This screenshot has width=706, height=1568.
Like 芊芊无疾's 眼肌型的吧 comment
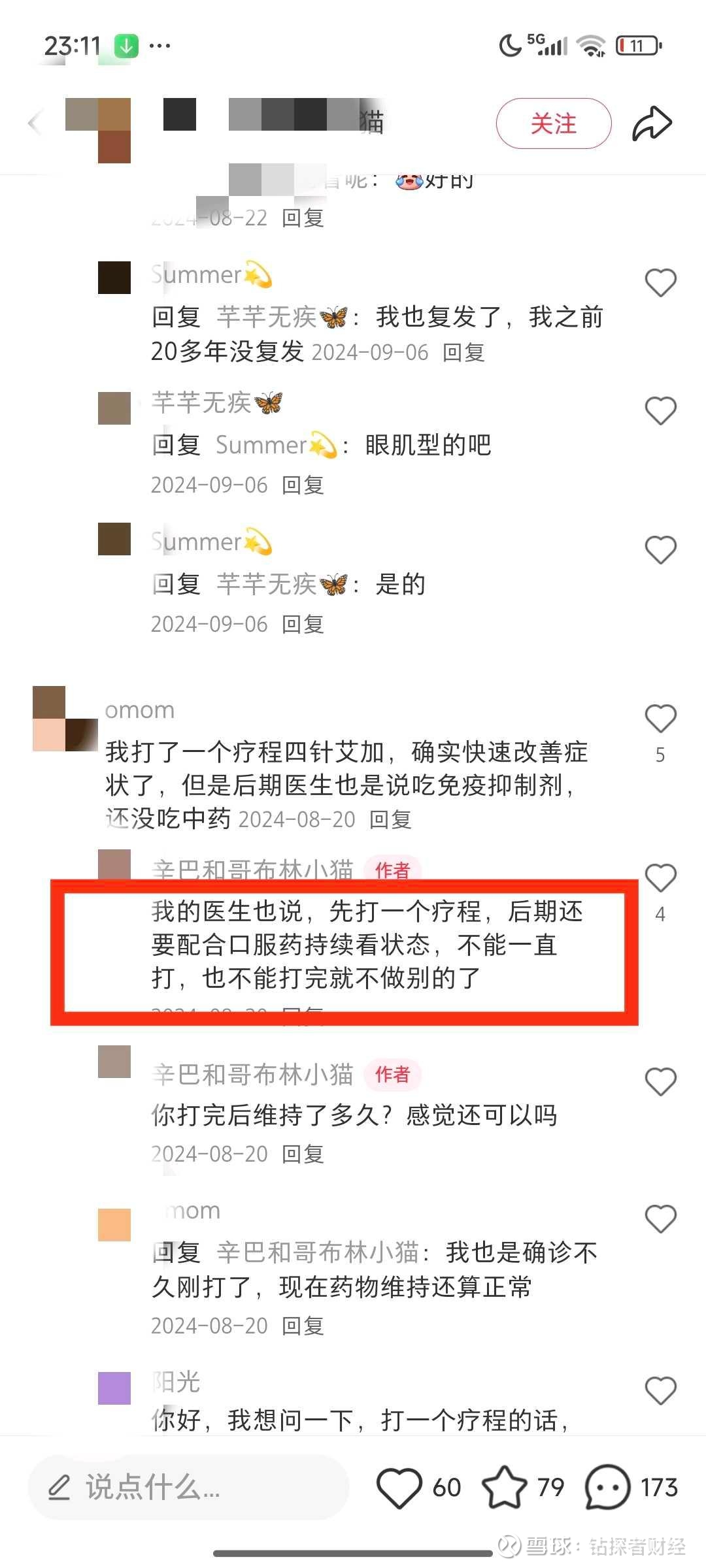coord(660,411)
